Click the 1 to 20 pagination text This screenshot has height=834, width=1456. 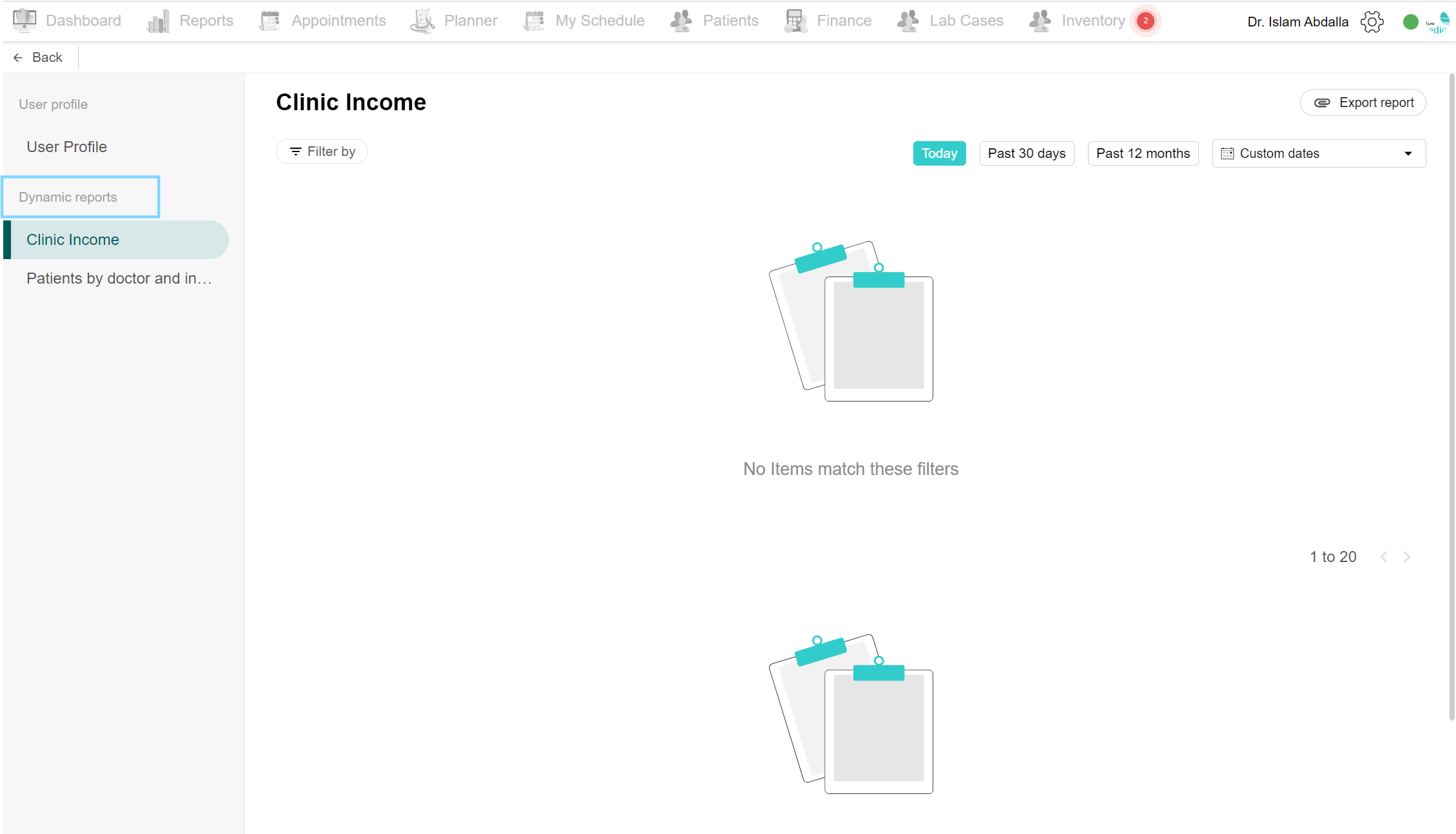pos(1333,557)
